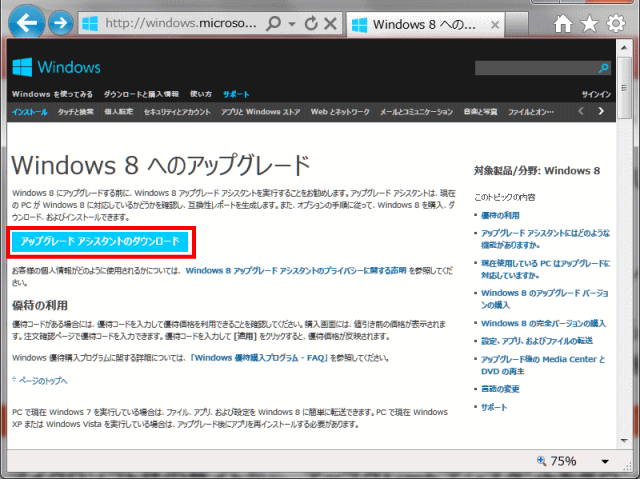640x480 pixels.
Task: Open sidebar link 'サポート'
Action: click(494, 407)
